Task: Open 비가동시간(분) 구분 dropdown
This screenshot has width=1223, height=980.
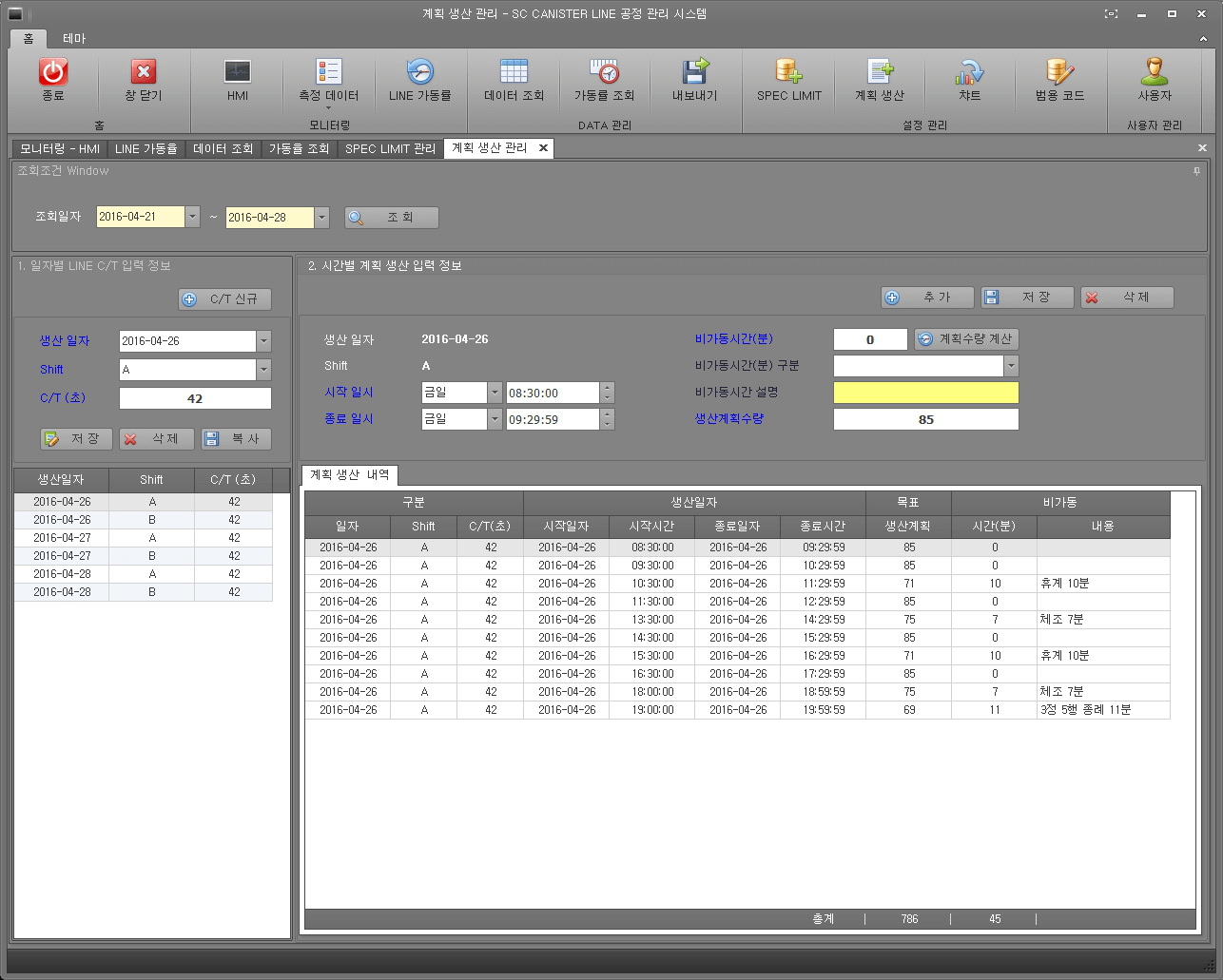Action: 1010,366
